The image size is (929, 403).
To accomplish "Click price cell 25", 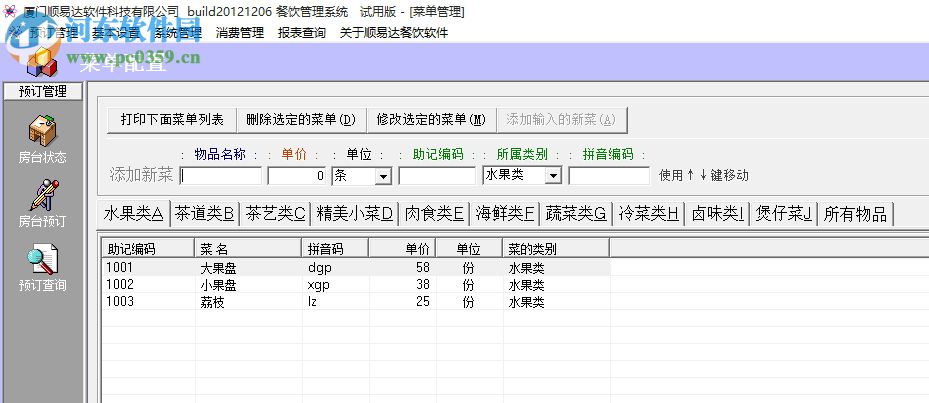I will [423, 302].
